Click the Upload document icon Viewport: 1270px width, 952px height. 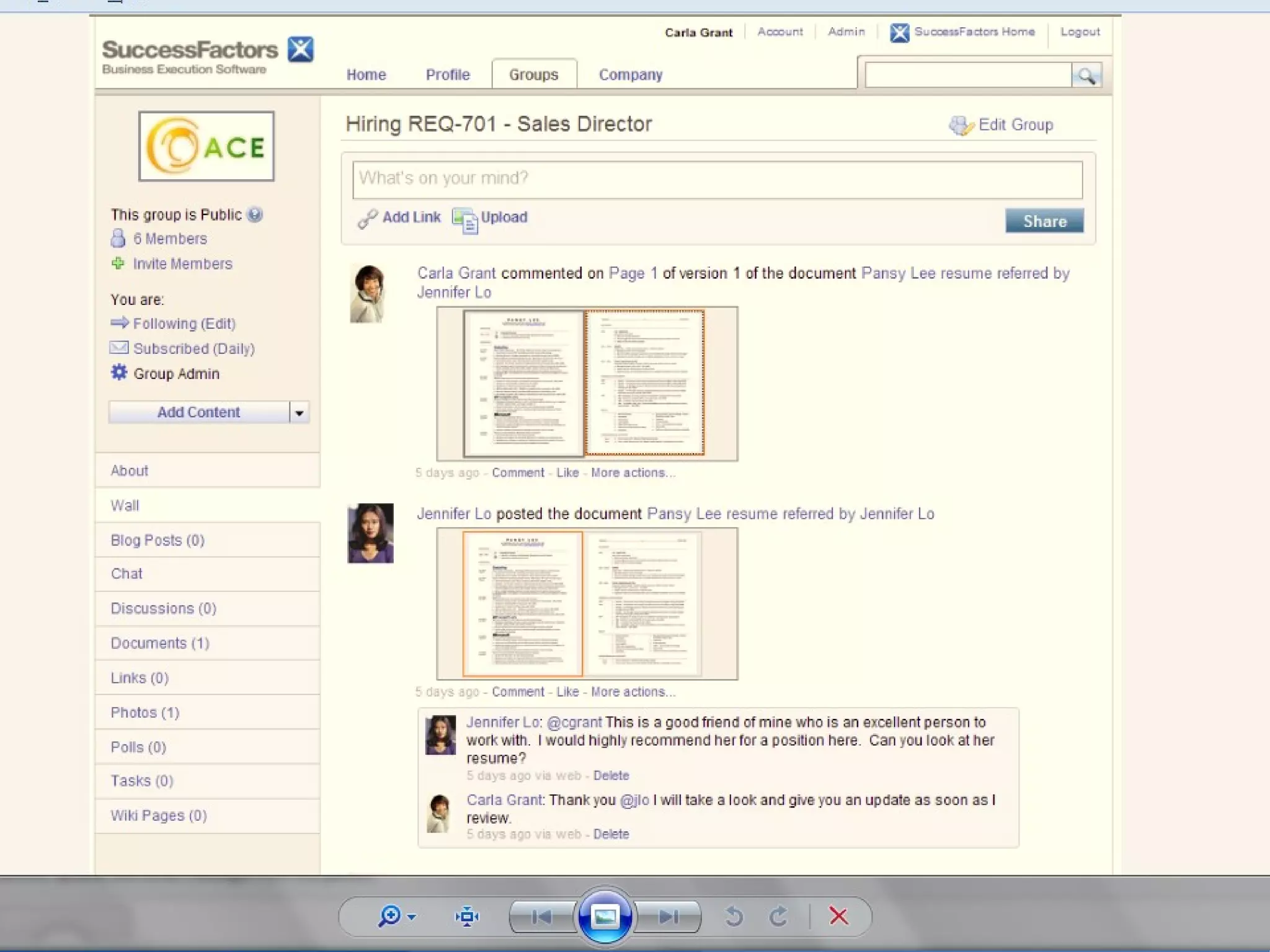tap(464, 220)
